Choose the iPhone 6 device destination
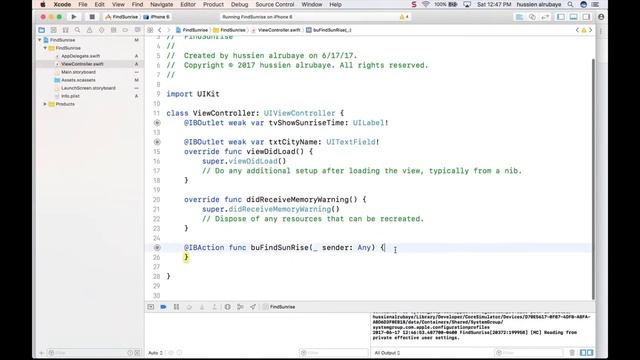640x360 pixels. tap(156, 17)
